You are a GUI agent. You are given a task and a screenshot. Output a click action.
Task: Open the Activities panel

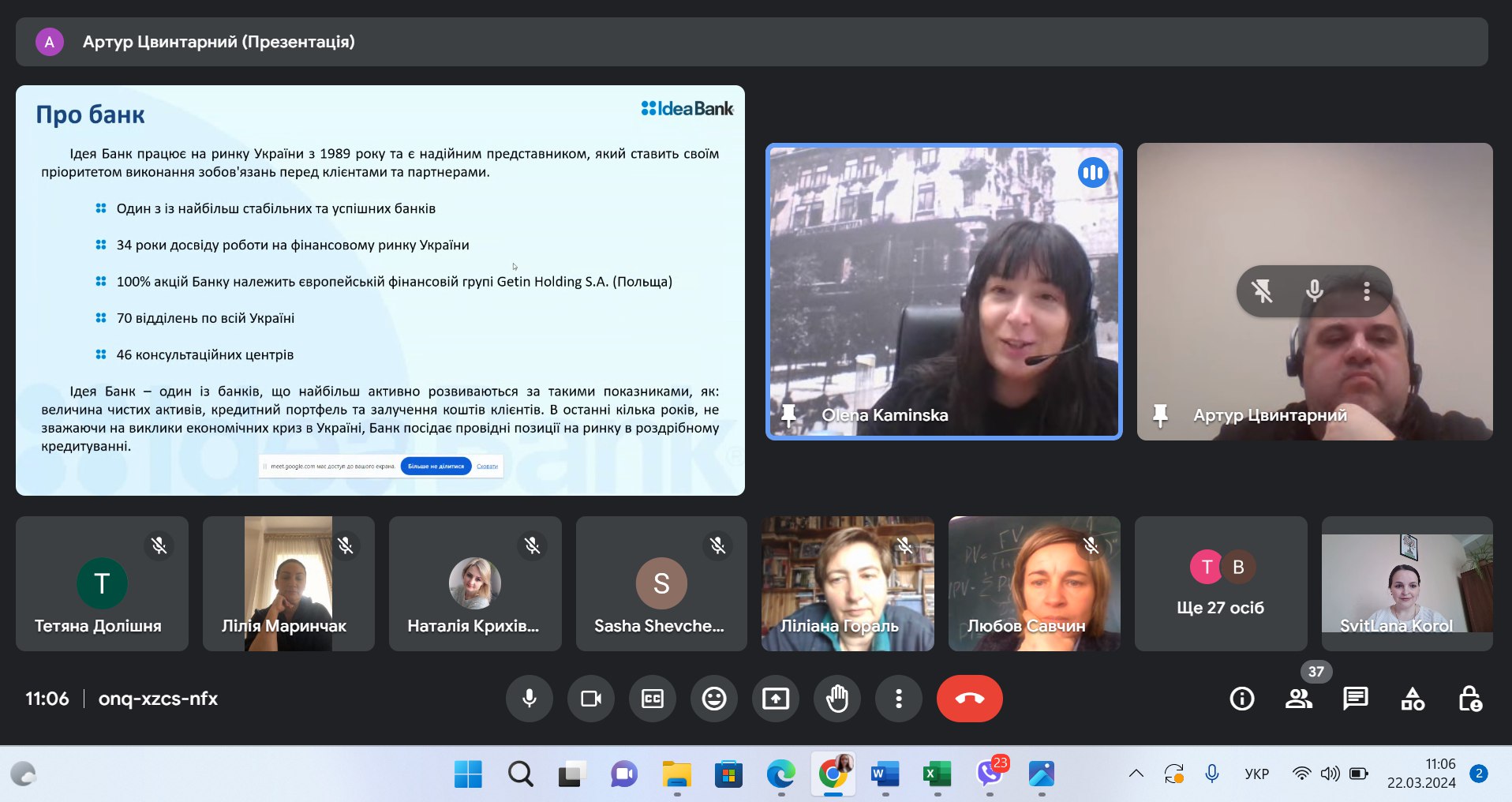1413,699
